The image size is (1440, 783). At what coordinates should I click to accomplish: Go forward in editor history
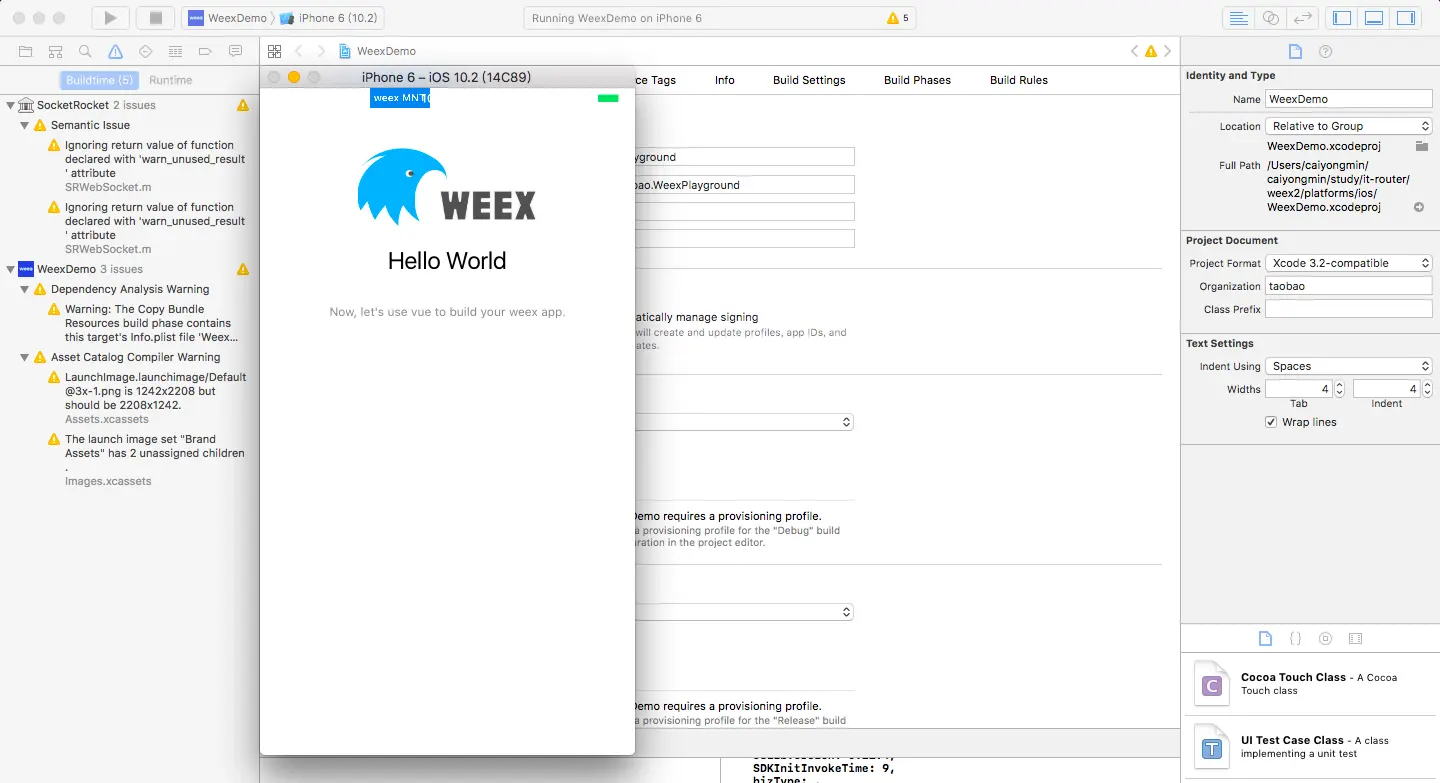321,51
